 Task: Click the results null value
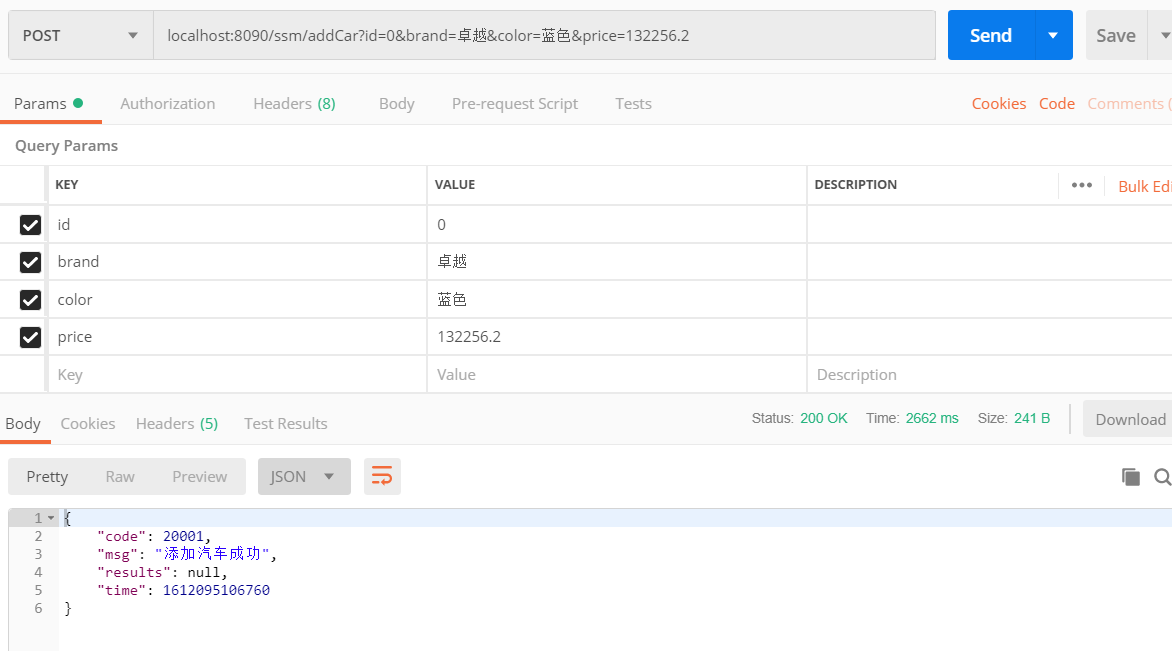(203, 573)
